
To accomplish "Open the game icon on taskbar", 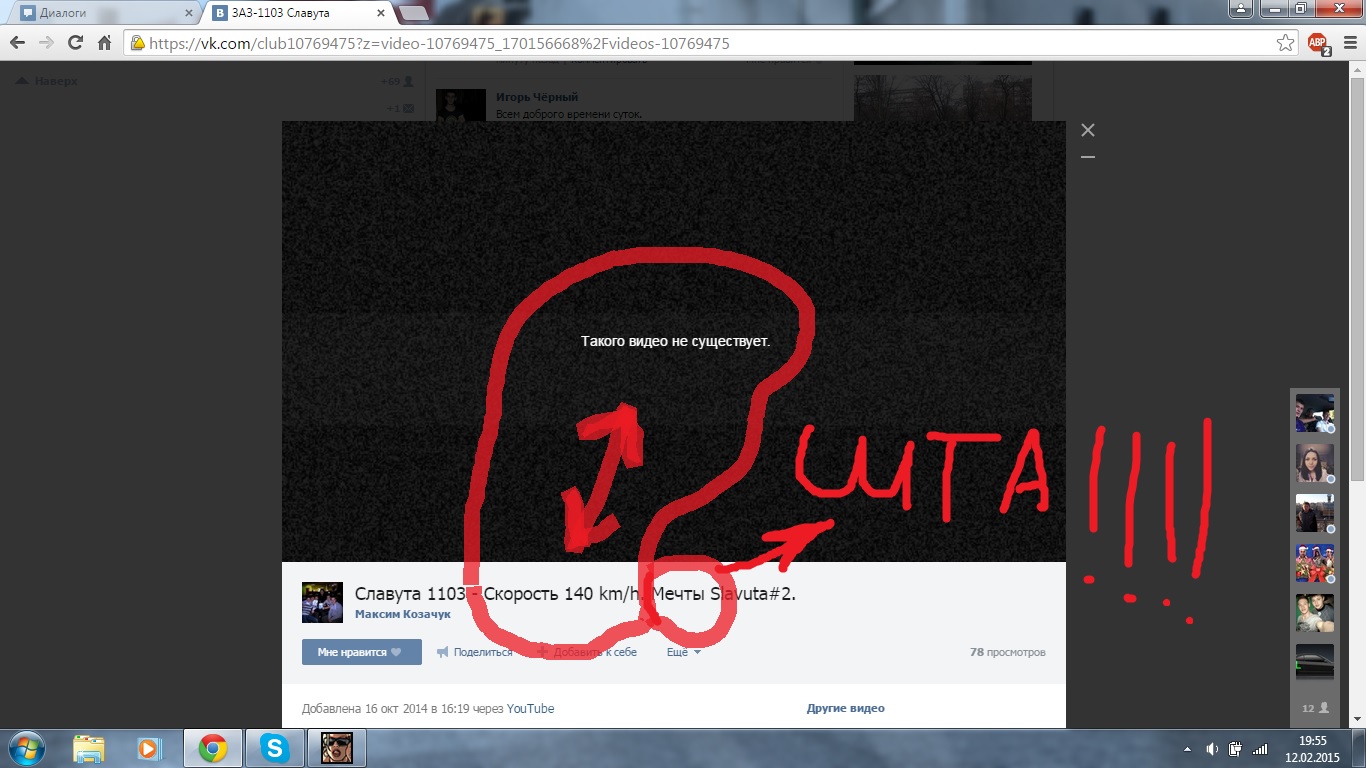I will [336, 748].
